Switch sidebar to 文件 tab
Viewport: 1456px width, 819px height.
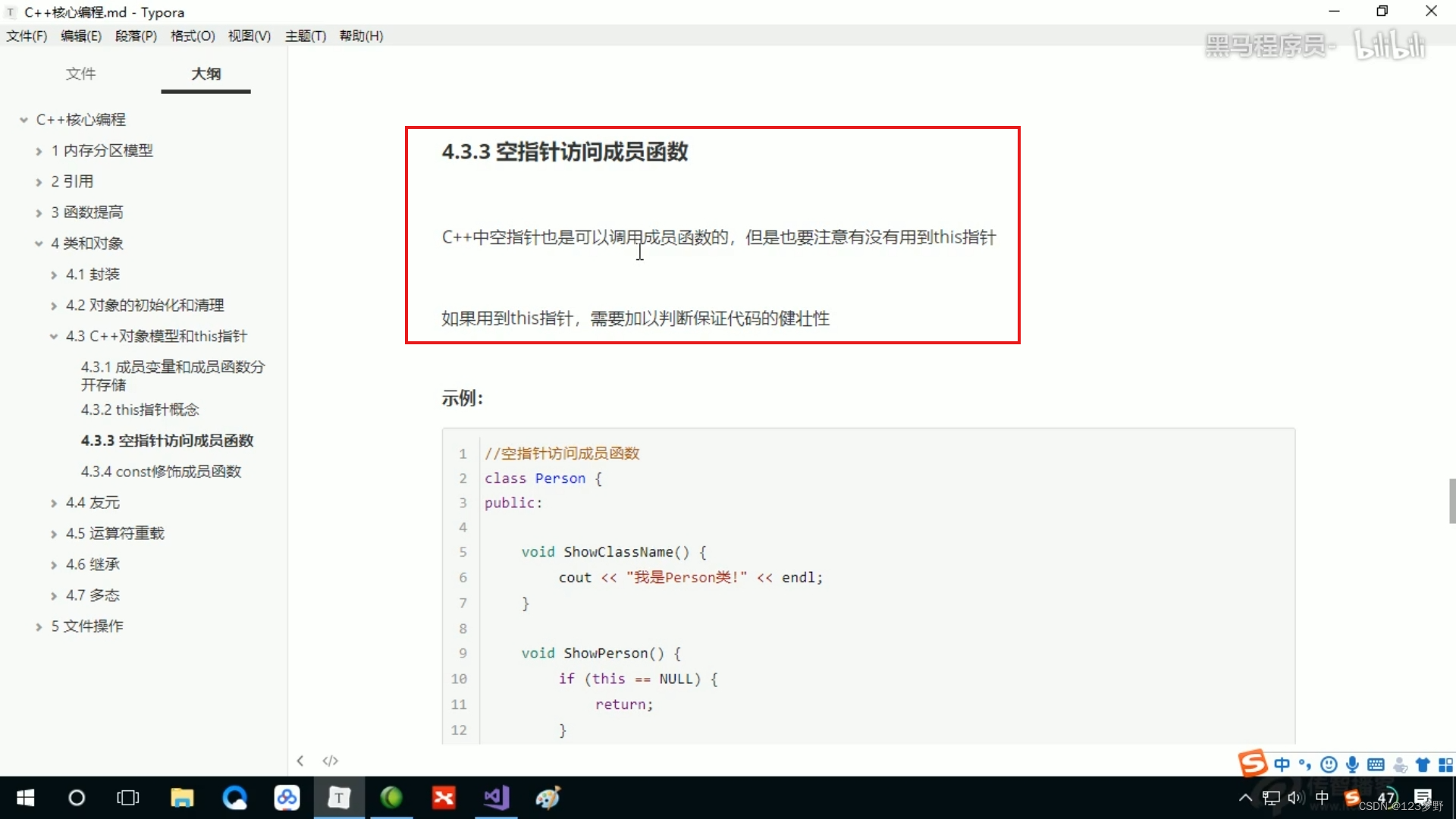click(x=80, y=74)
